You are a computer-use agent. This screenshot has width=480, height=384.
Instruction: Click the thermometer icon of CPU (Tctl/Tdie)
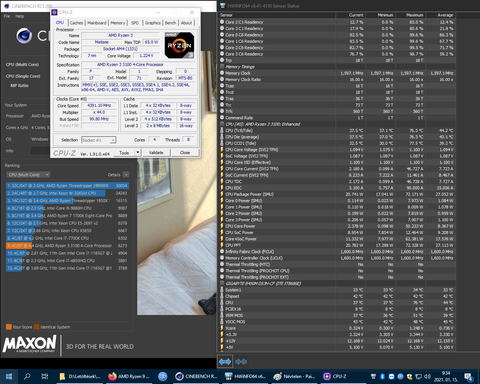pos(222,130)
